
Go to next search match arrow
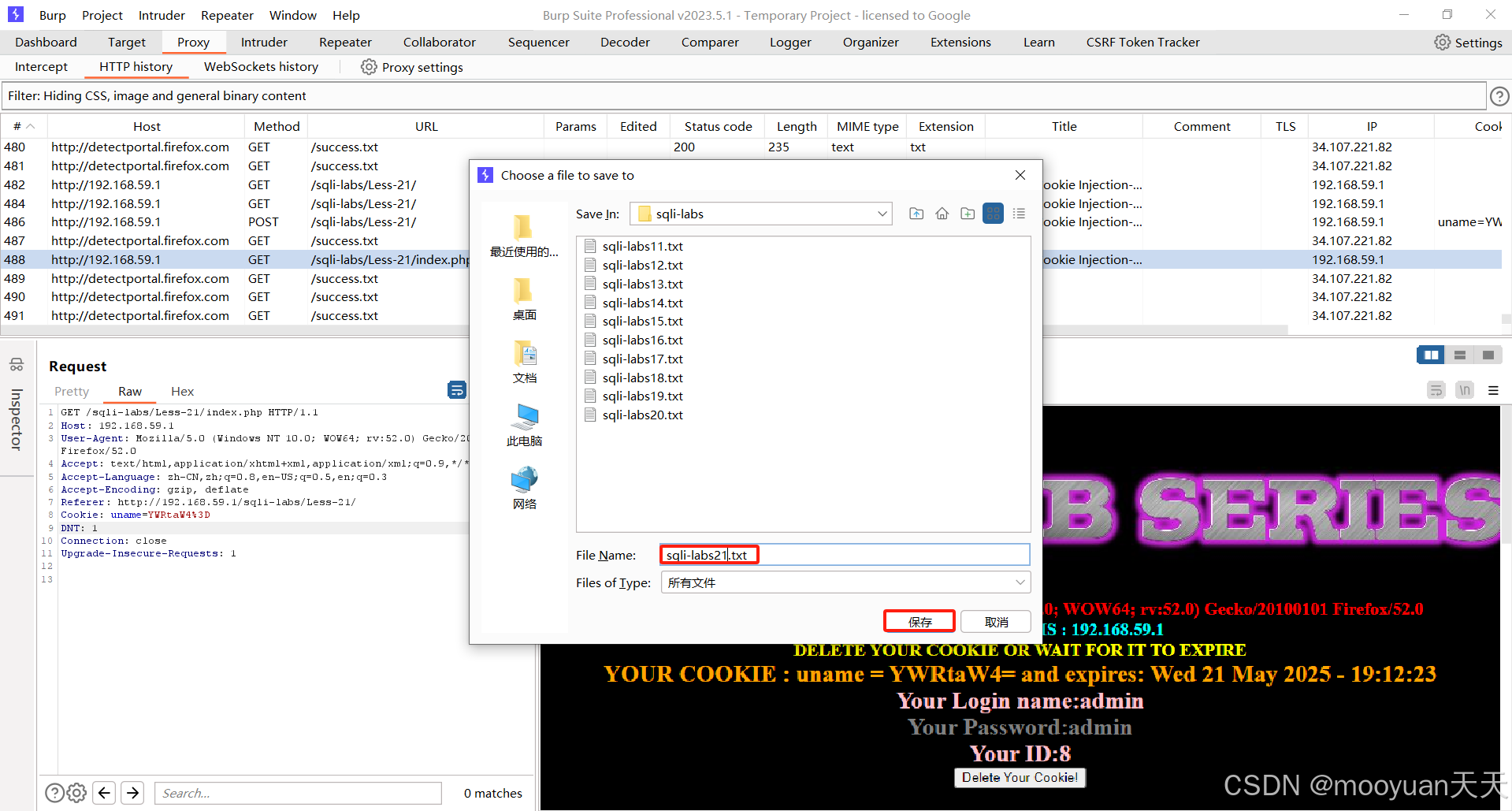132,793
